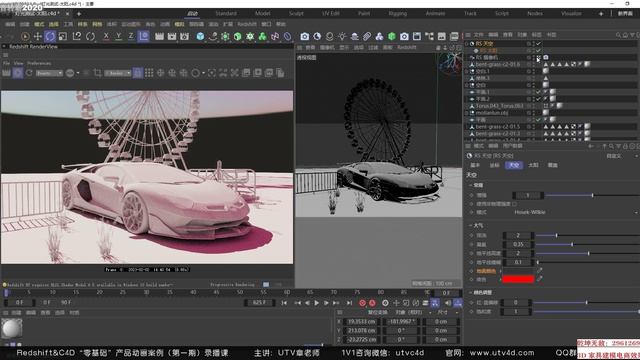The image size is (640, 360).
Task: Toggle the checkbox under the 强度 field
Action: (514, 204)
